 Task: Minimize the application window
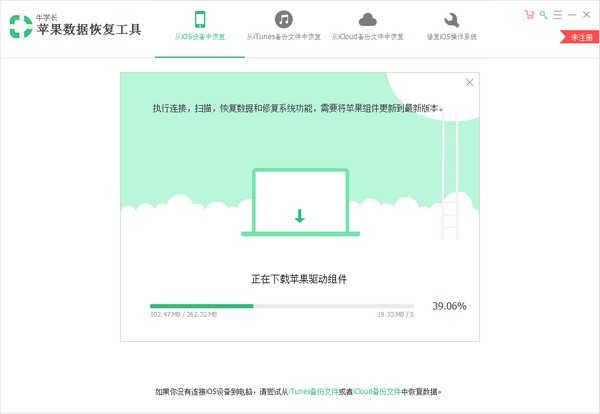[572, 15]
